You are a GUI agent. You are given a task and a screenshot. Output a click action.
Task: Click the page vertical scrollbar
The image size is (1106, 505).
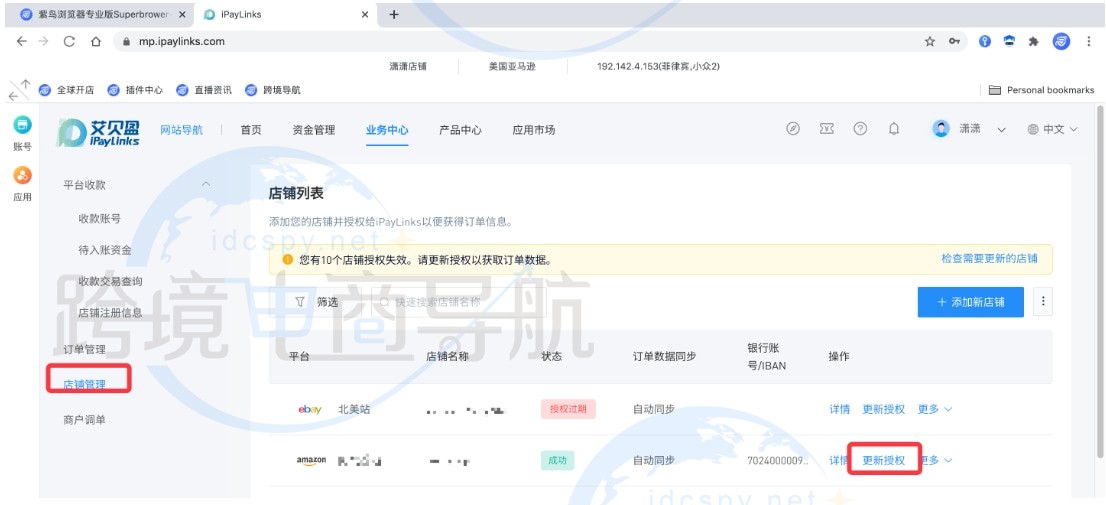(x=1099, y=282)
